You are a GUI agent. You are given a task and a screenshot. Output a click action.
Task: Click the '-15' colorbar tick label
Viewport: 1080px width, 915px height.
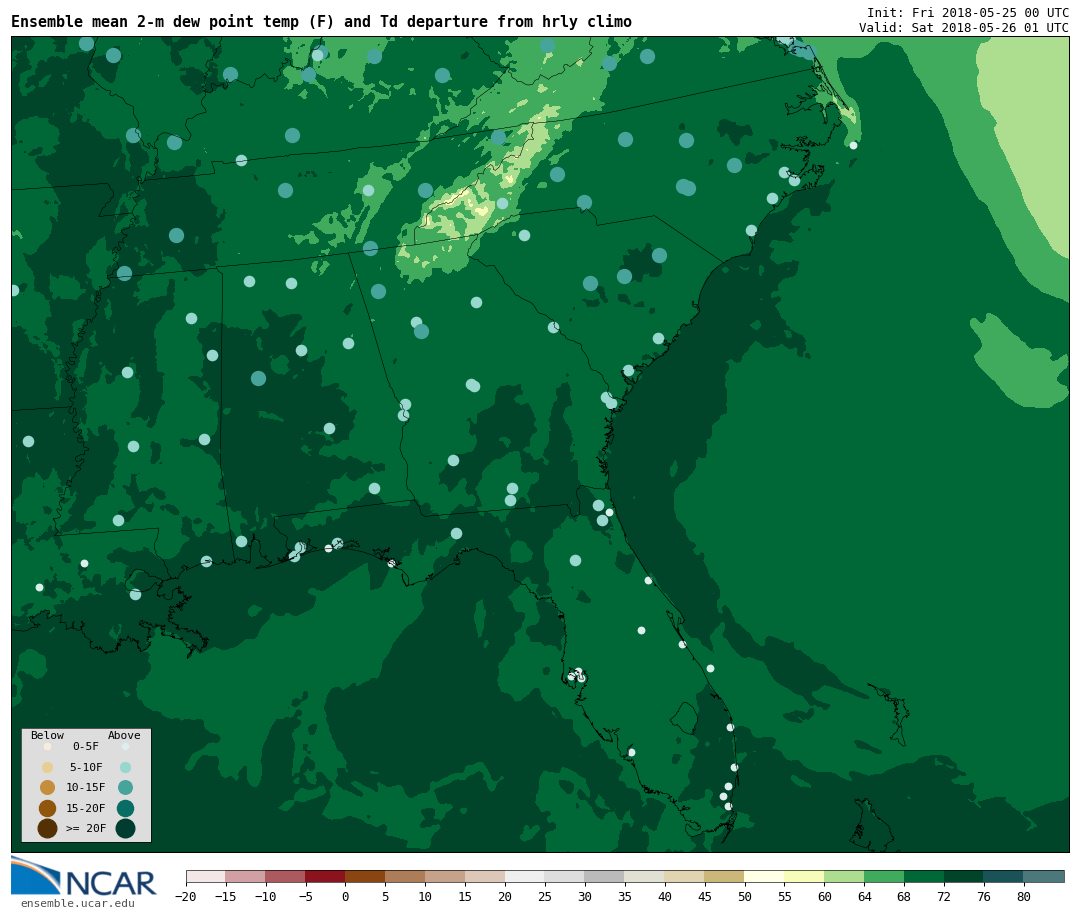point(225,896)
